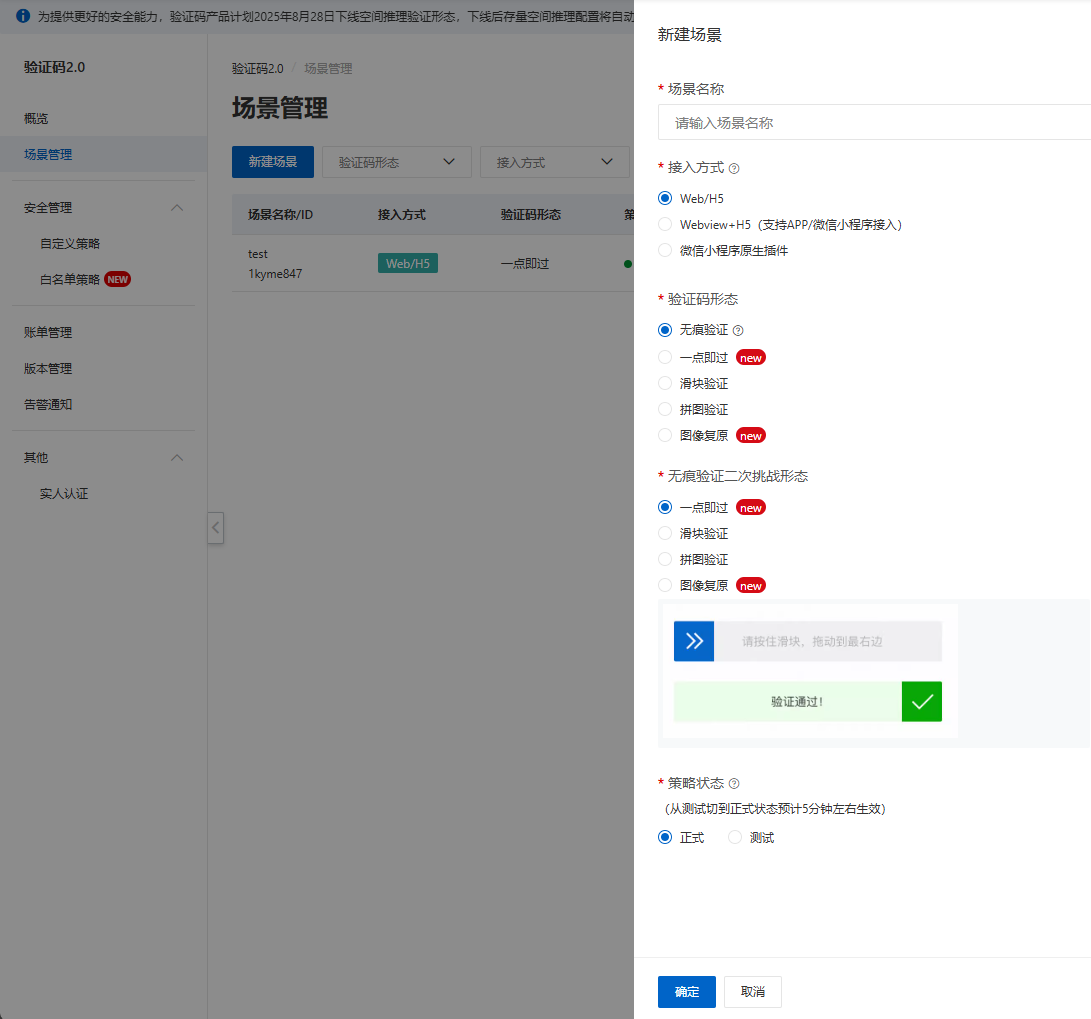Click the double-arrow icon on the captcha slider

click(693, 641)
